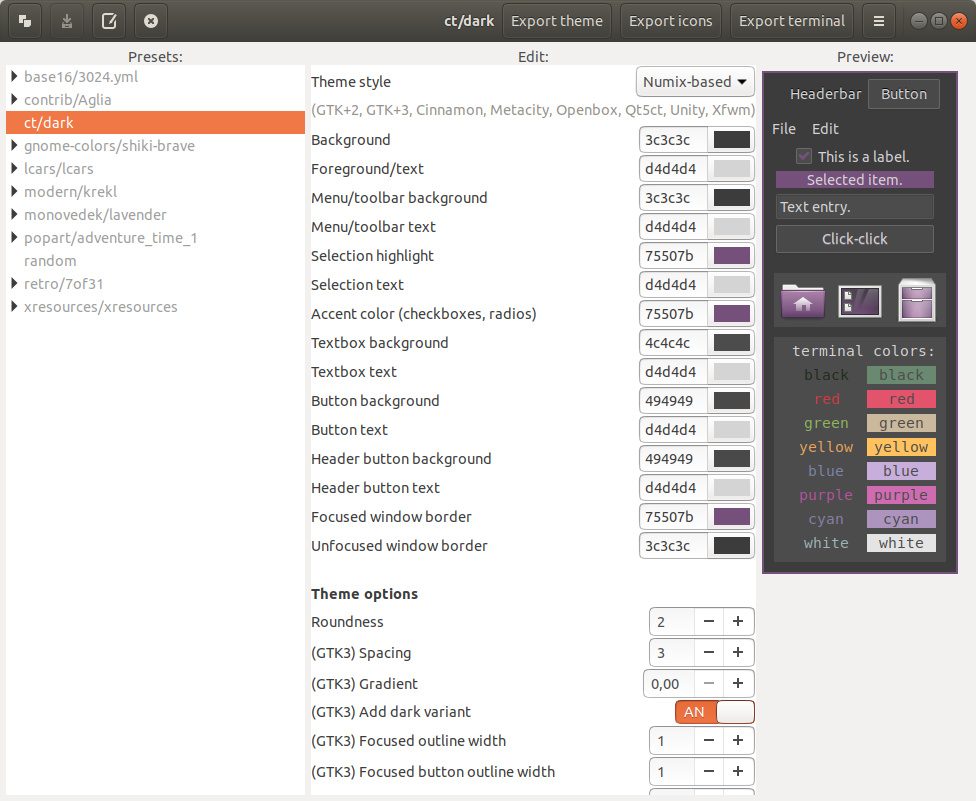Open the hamburger menu in header bar
The image size is (976, 801).
point(878,21)
